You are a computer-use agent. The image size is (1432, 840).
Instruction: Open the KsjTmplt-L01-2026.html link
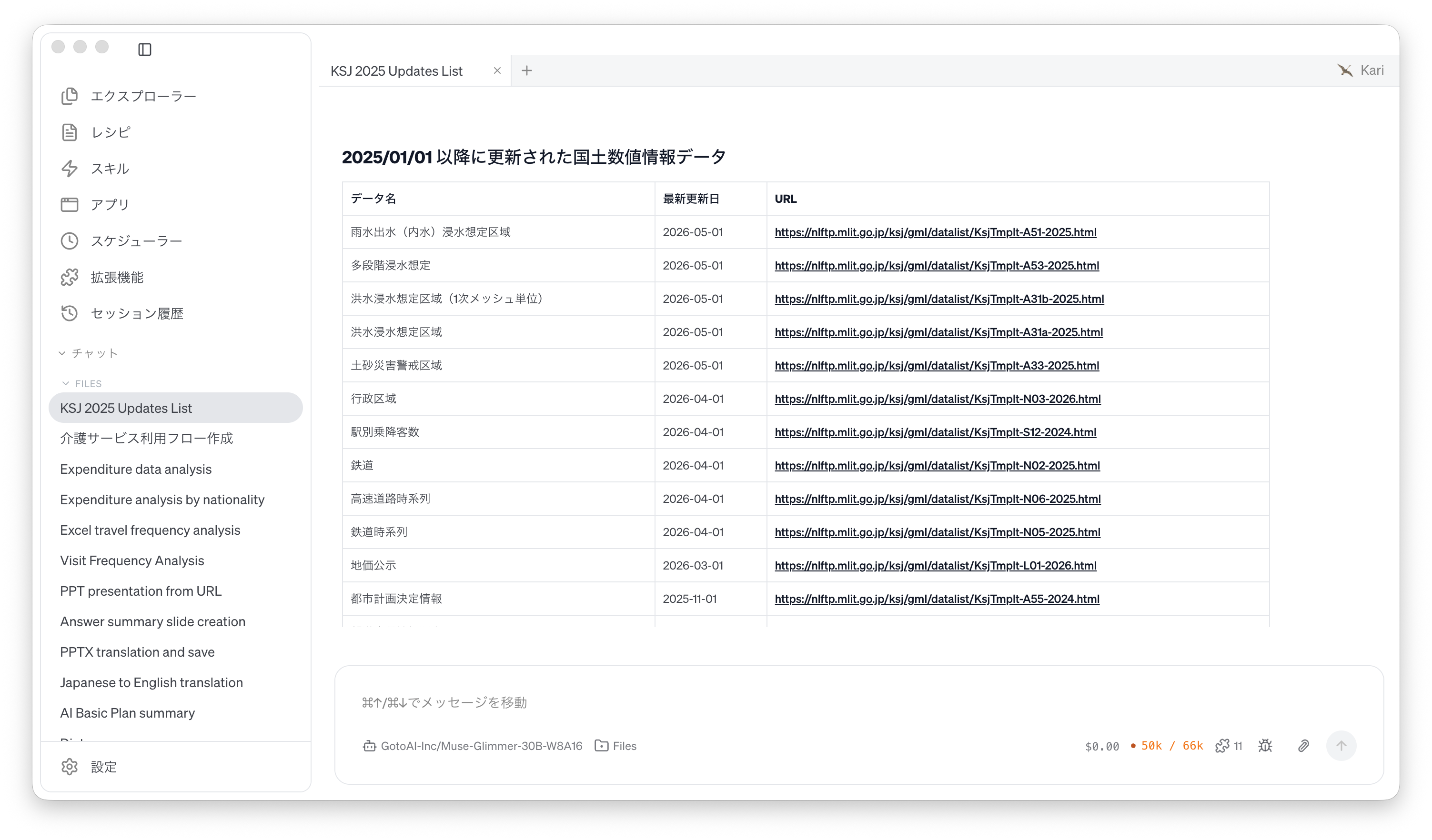tap(935, 565)
